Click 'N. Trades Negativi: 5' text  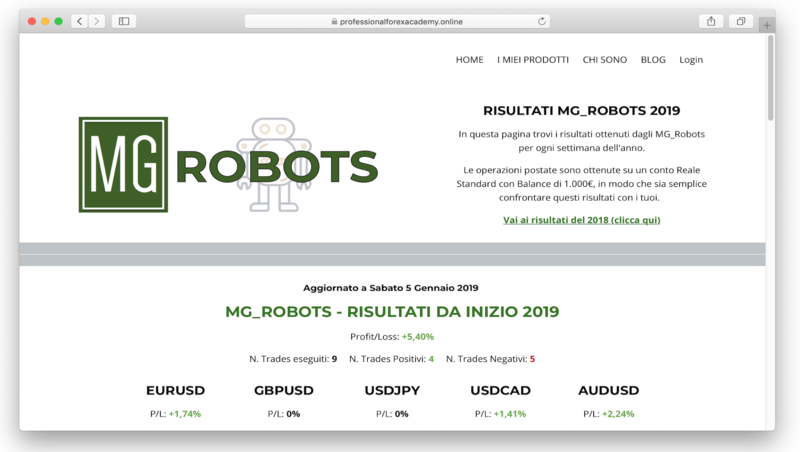[490, 359]
